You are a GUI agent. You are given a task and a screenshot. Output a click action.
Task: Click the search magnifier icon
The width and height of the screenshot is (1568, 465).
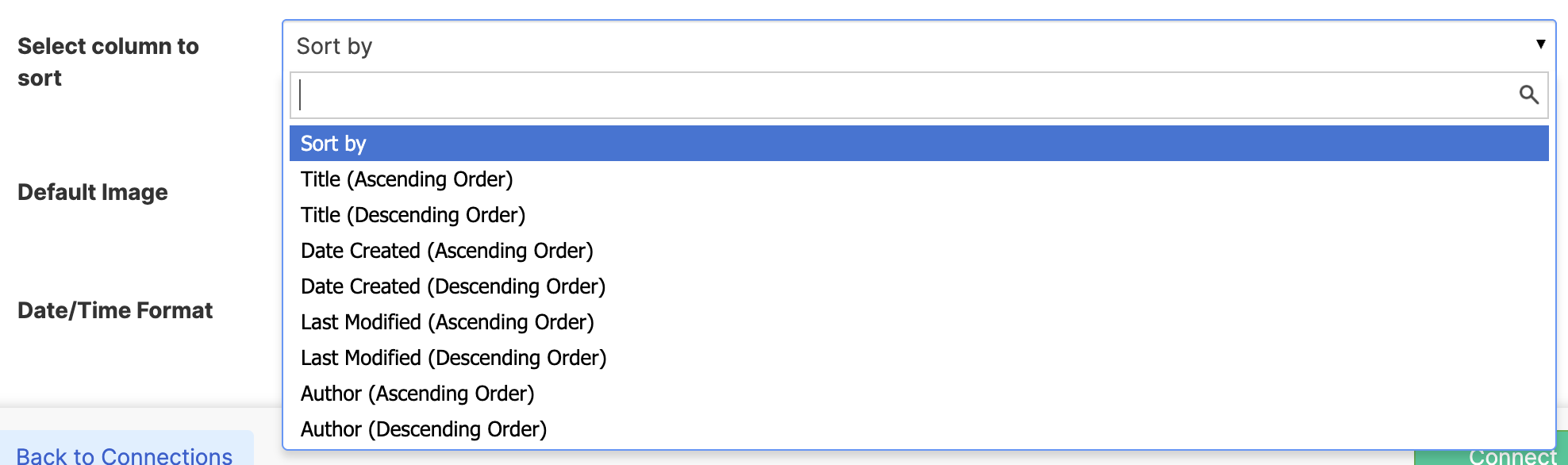click(x=1529, y=94)
